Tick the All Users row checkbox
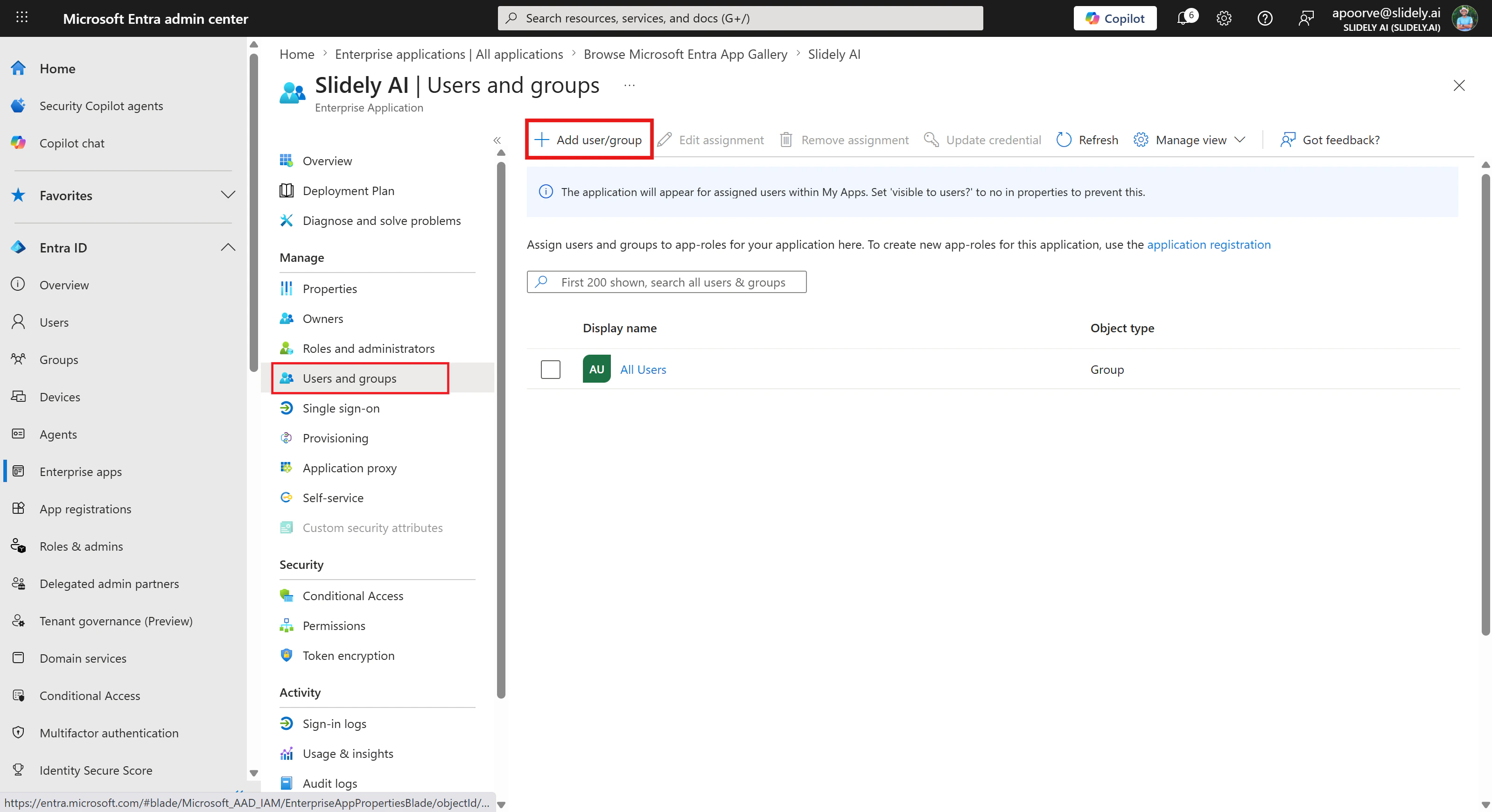Image resolution: width=1492 pixels, height=812 pixels. pyautogui.click(x=550, y=370)
